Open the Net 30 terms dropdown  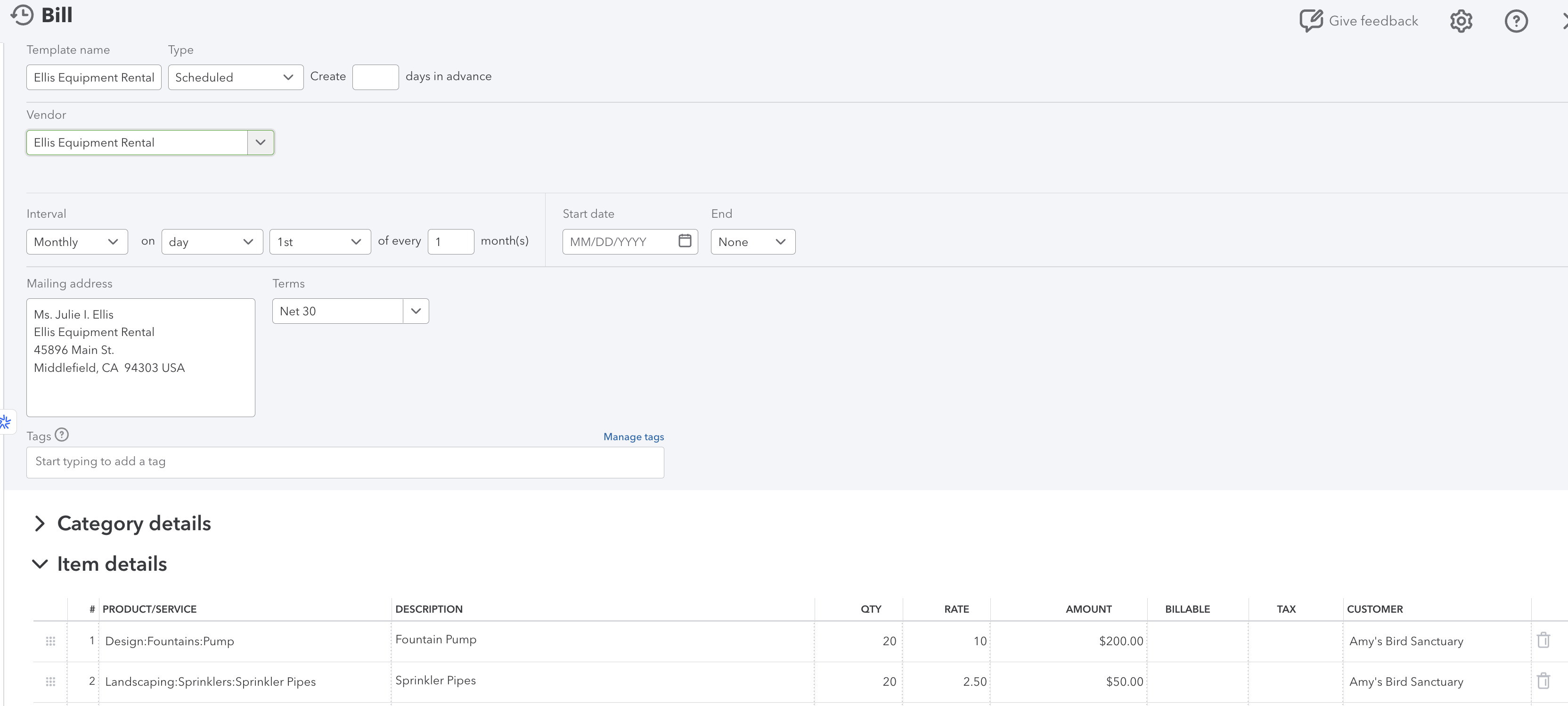coord(416,311)
